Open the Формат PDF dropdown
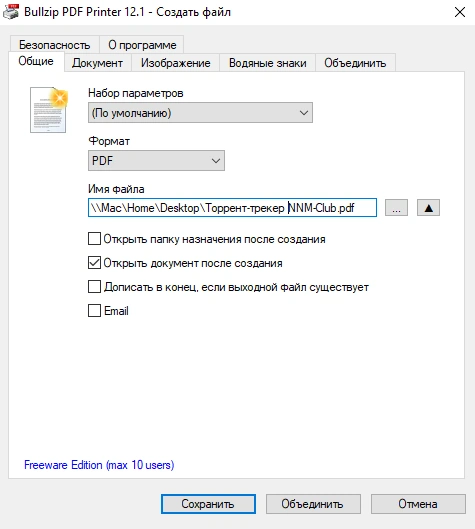 click(x=156, y=161)
